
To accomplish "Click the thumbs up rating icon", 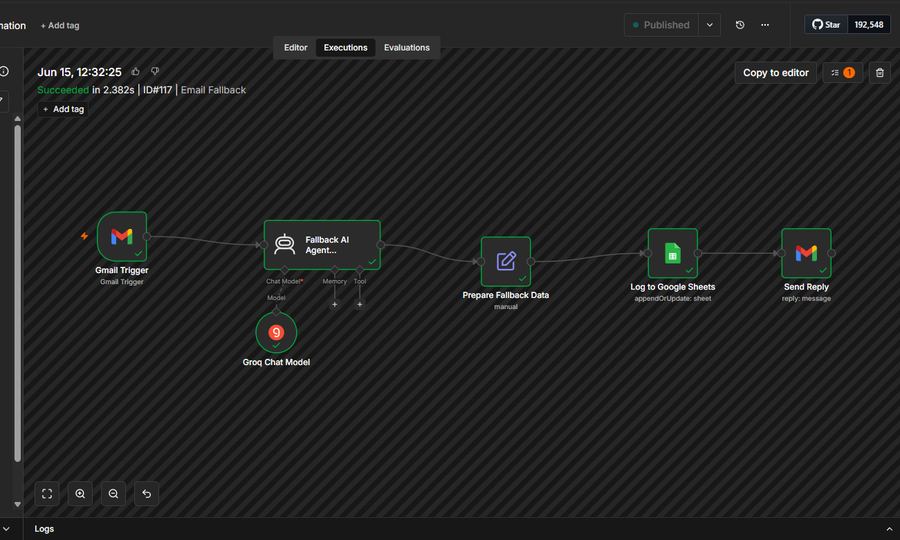I will point(135,71).
